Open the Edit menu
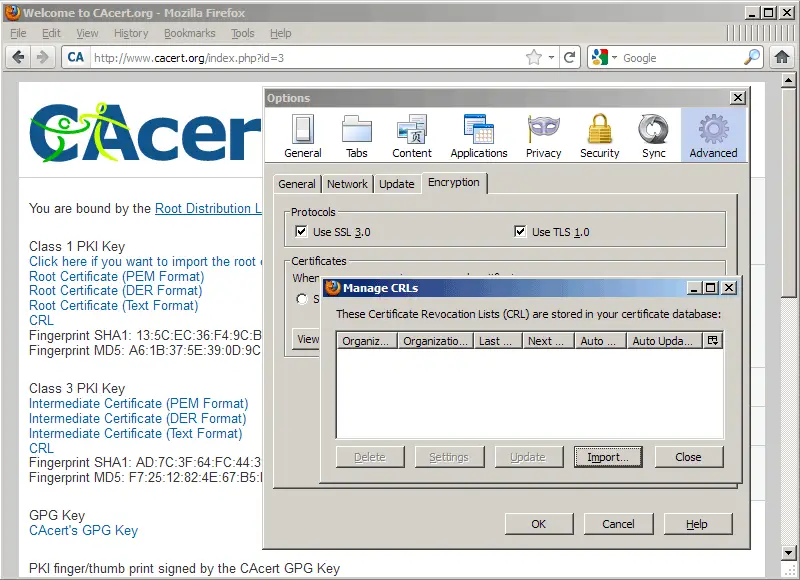The height and width of the screenshot is (580, 800). (51, 33)
